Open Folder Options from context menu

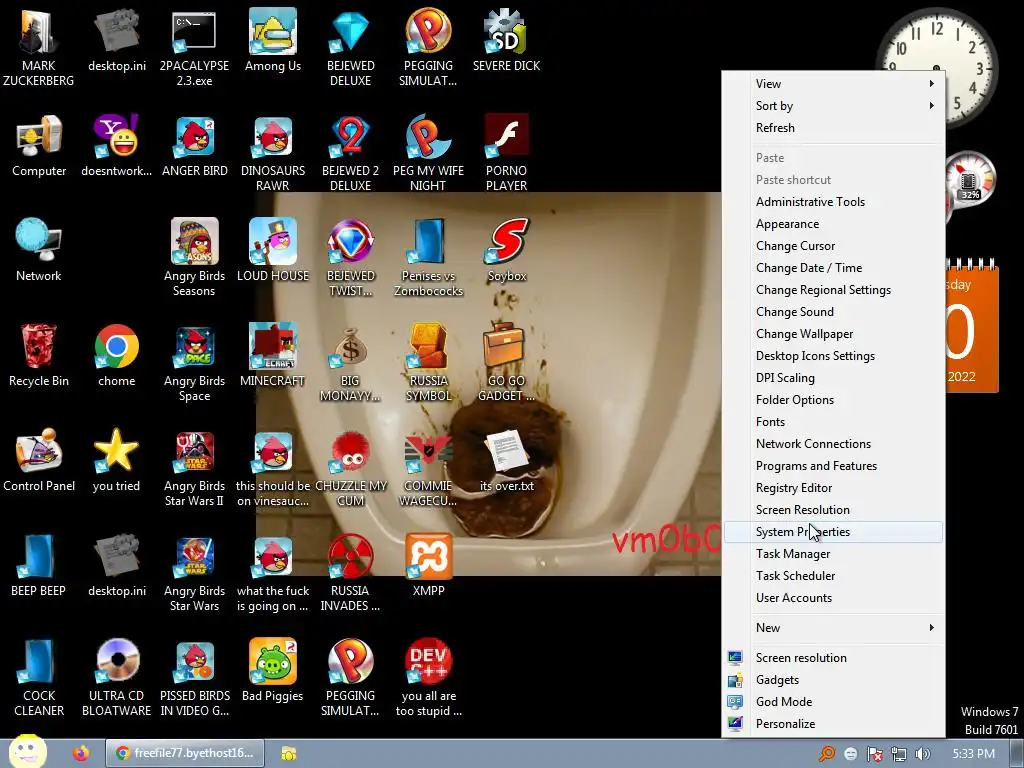pos(833,400)
